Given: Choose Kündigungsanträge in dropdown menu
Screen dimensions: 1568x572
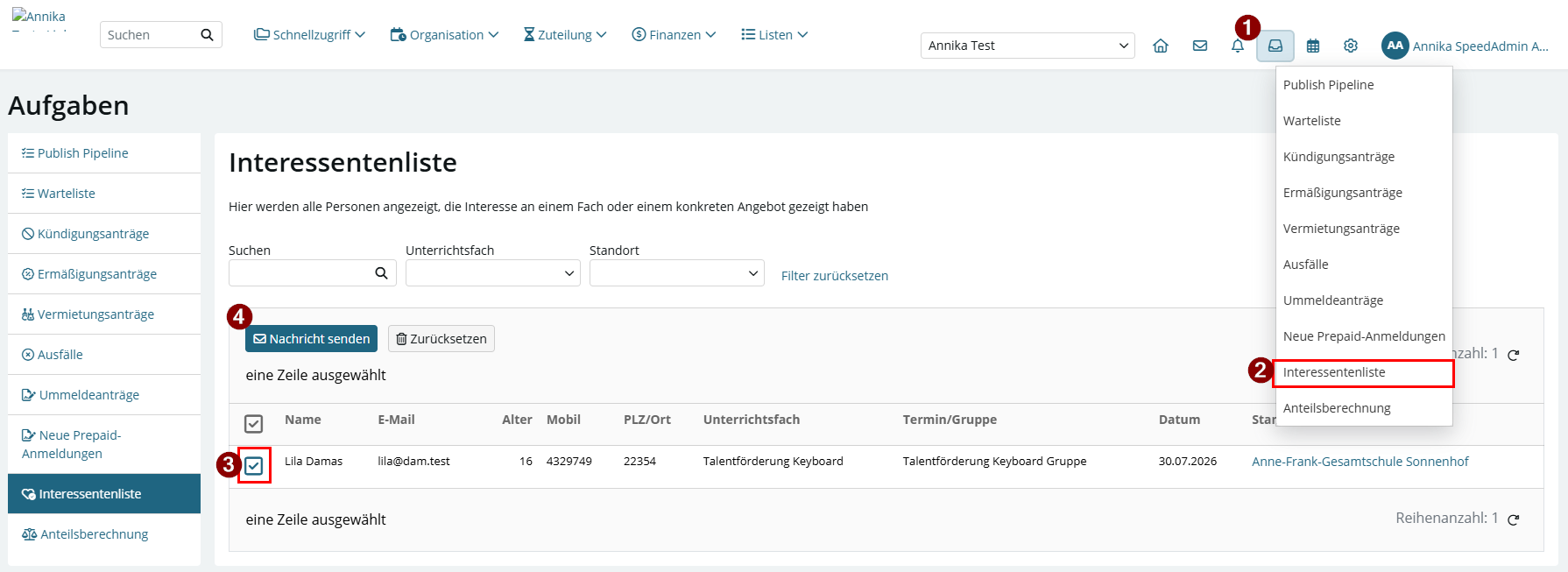Looking at the screenshot, I should tap(1364, 157).
